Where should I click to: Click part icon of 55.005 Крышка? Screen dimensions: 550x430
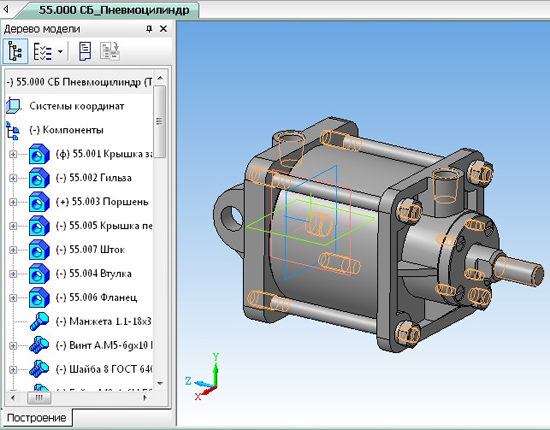(x=39, y=226)
